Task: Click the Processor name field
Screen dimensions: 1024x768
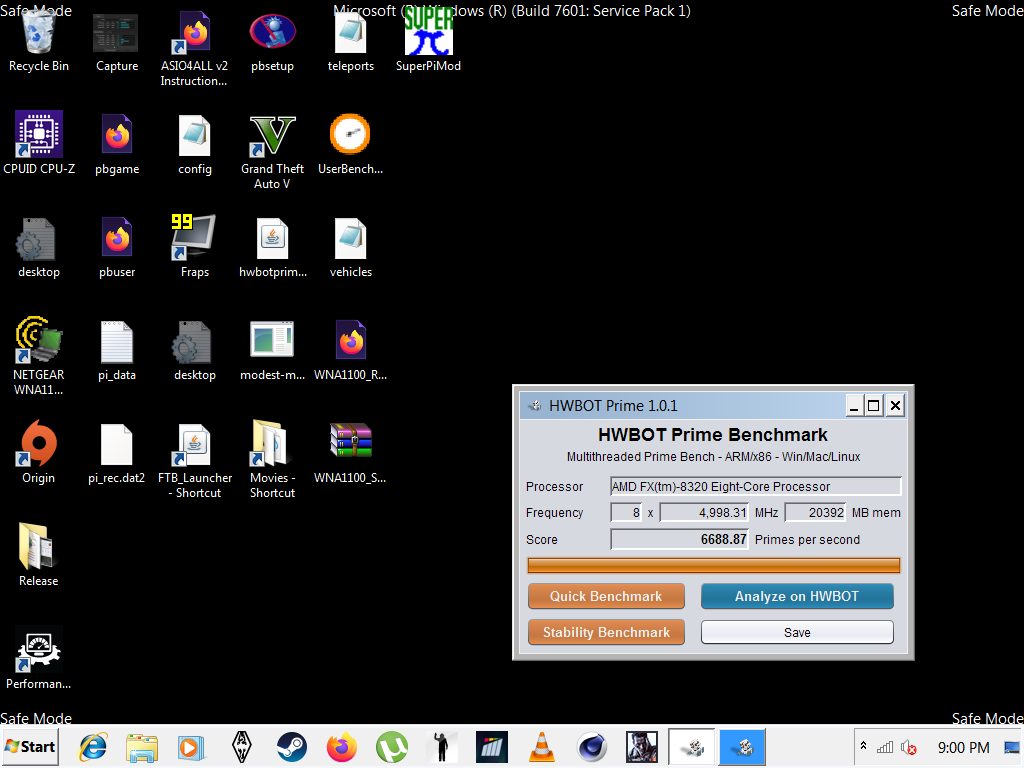Action: [756, 487]
